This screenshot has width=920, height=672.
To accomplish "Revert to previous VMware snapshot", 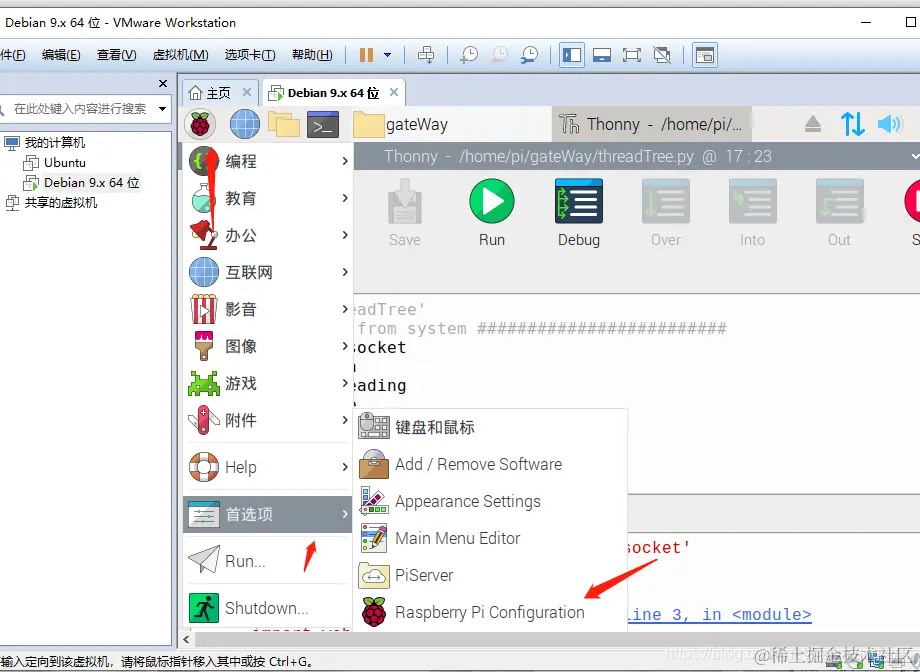I will 499,55.
